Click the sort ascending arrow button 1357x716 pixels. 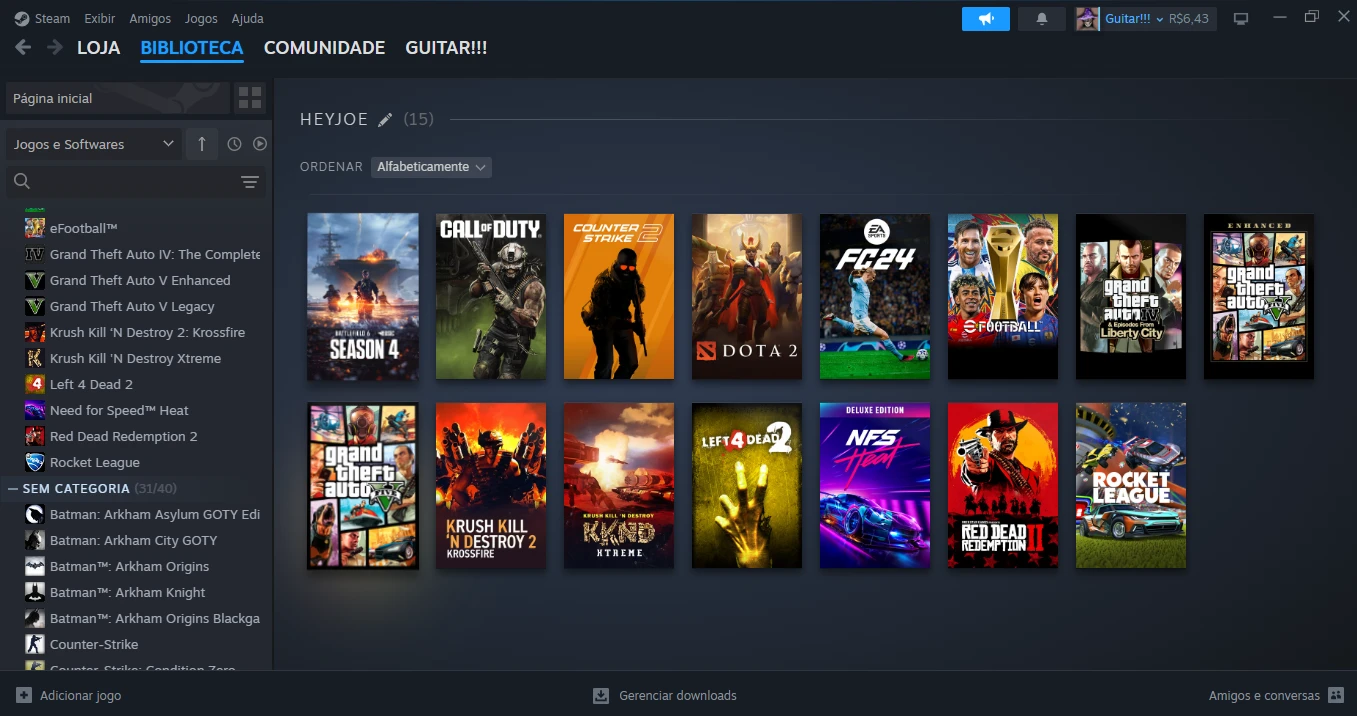coord(201,144)
